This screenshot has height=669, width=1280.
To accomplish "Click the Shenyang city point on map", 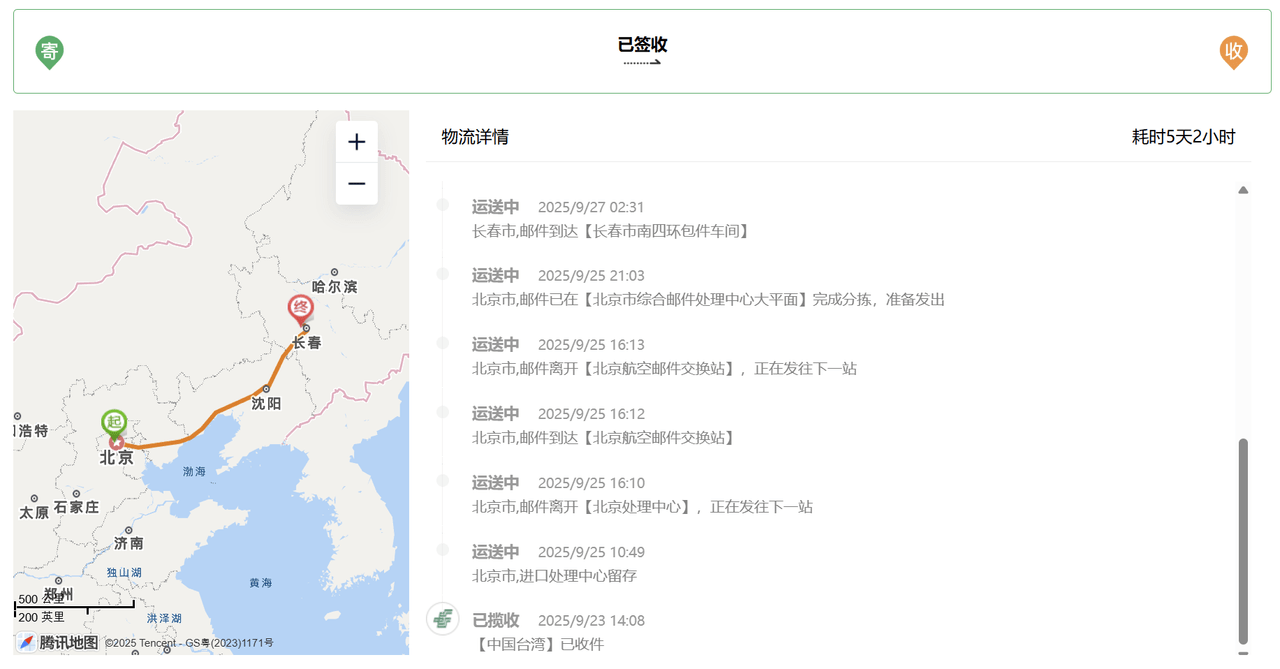I will point(266,389).
